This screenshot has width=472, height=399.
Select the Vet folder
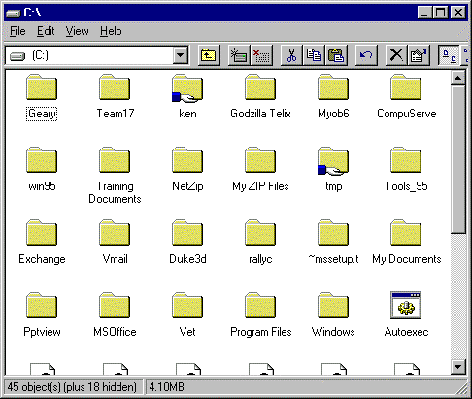coord(187,315)
